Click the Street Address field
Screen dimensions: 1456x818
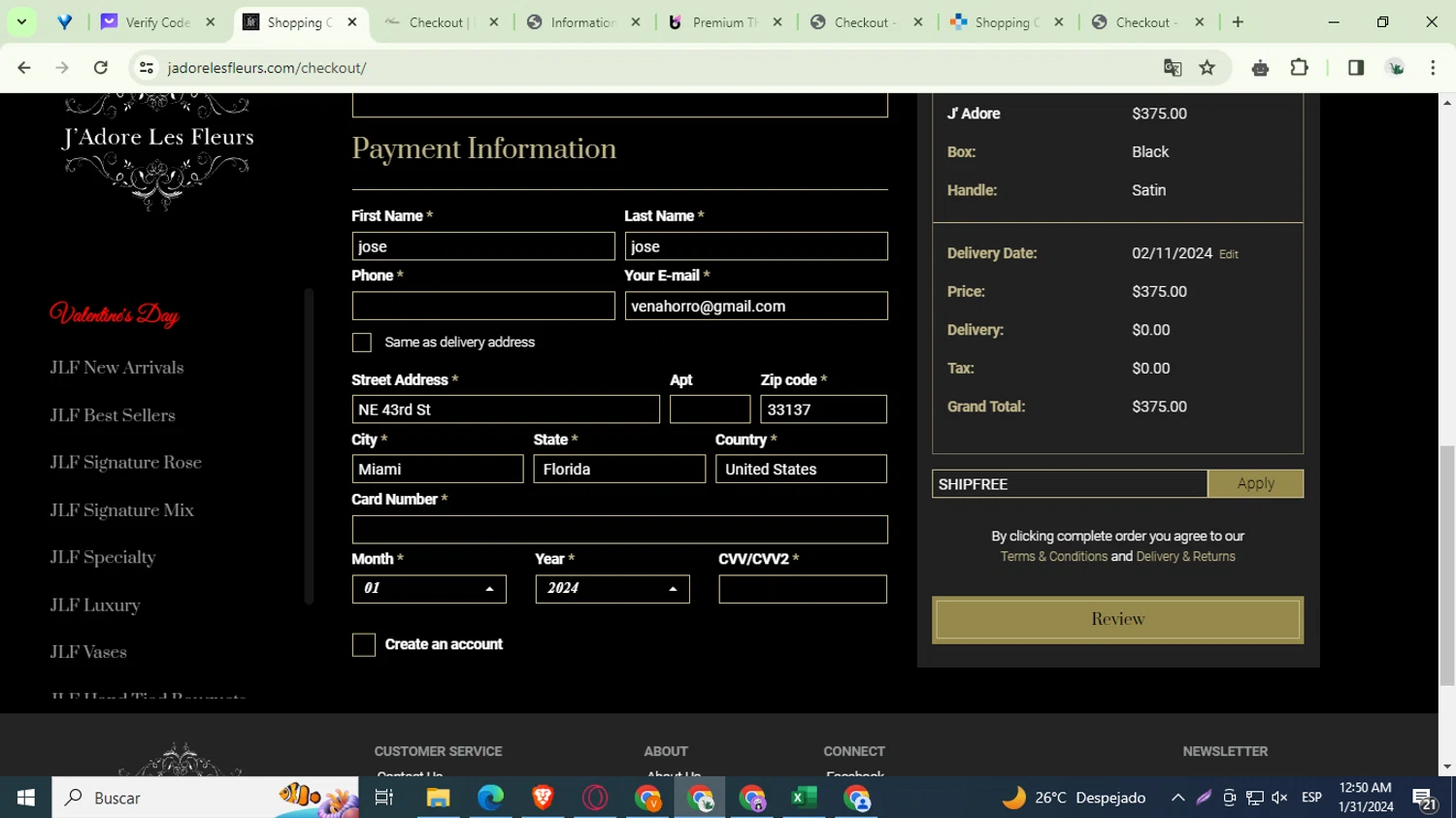(x=506, y=409)
